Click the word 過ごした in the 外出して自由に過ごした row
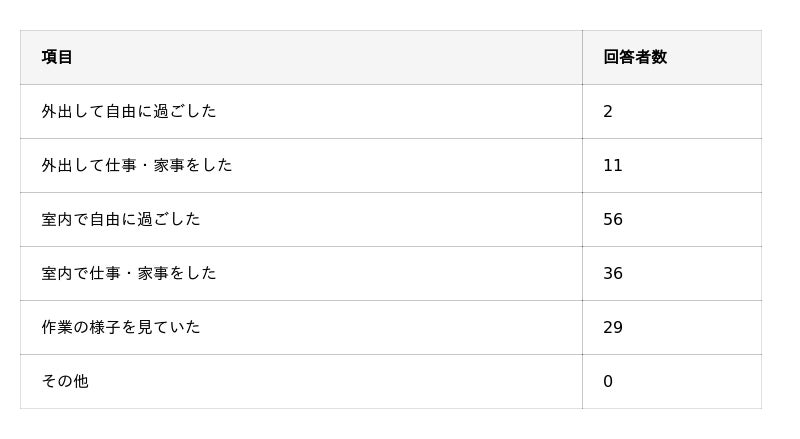 184,111
